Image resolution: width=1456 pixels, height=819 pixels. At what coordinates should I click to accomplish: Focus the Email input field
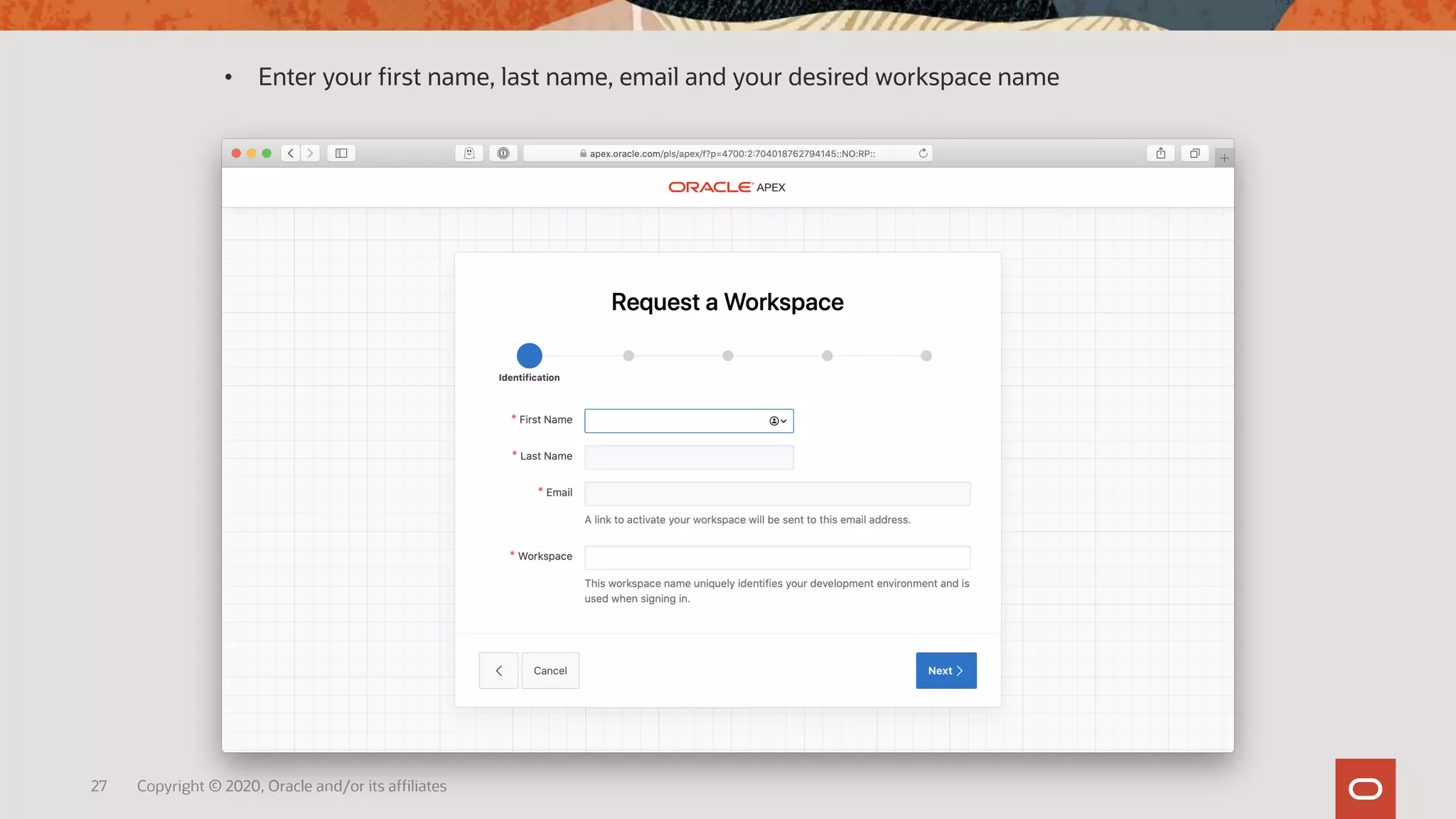[777, 493]
